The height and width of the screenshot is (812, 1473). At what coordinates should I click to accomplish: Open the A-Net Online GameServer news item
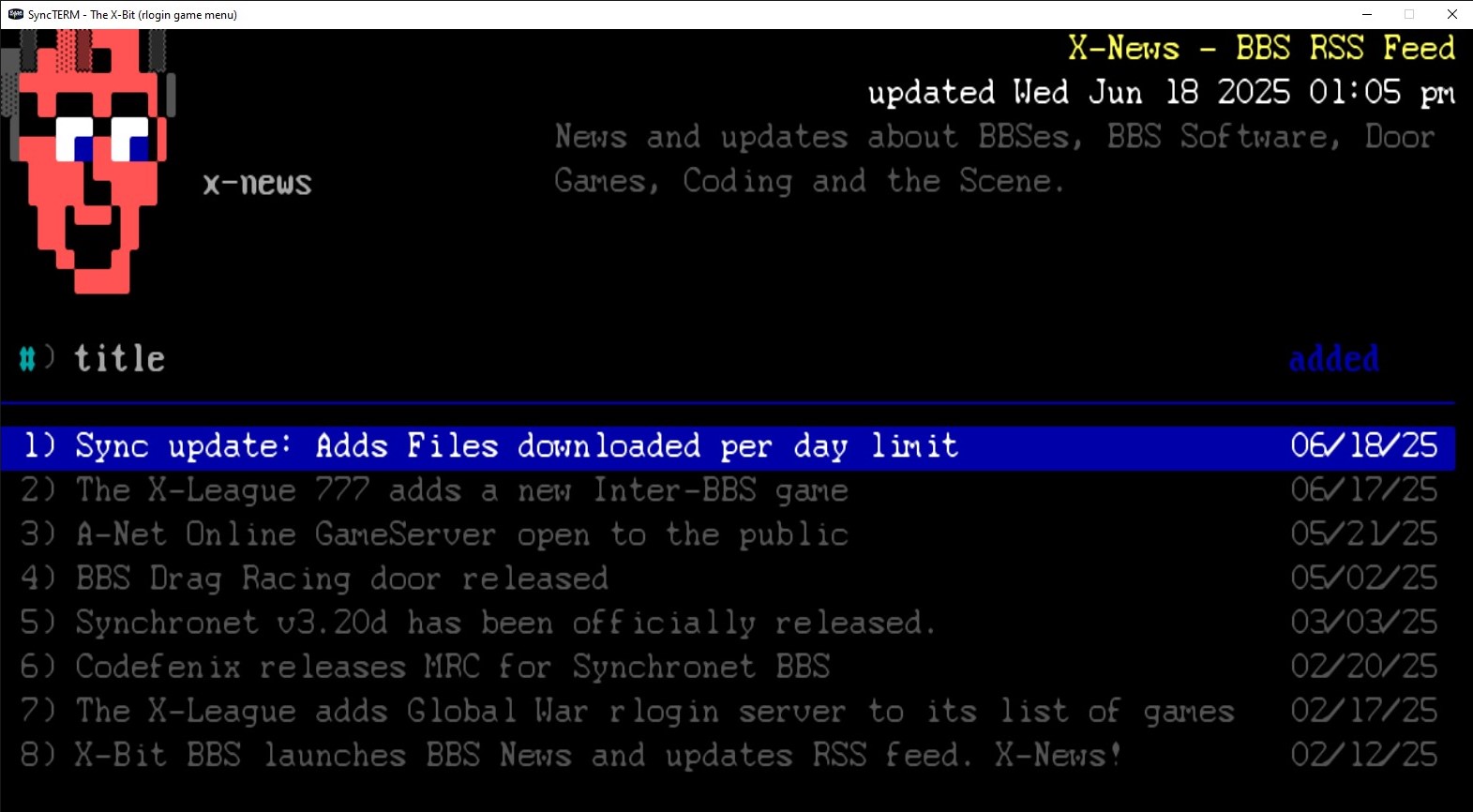coord(728,534)
